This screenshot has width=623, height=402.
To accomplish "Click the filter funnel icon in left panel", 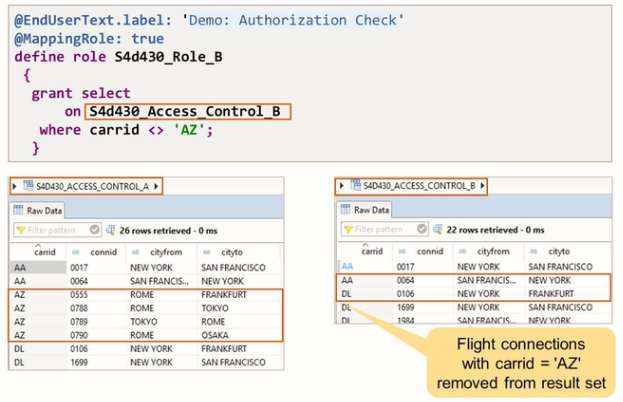I will (x=21, y=230).
